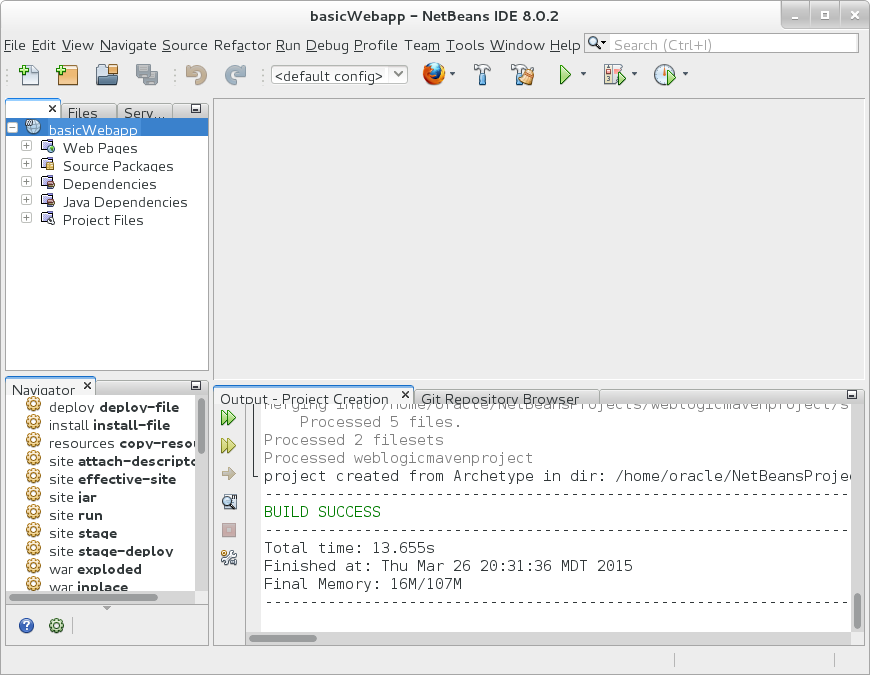Image resolution: width=870 pixels, height=675 pixels.
Task: Click the New Project toolbar icon
Action: tap(67, 75)
